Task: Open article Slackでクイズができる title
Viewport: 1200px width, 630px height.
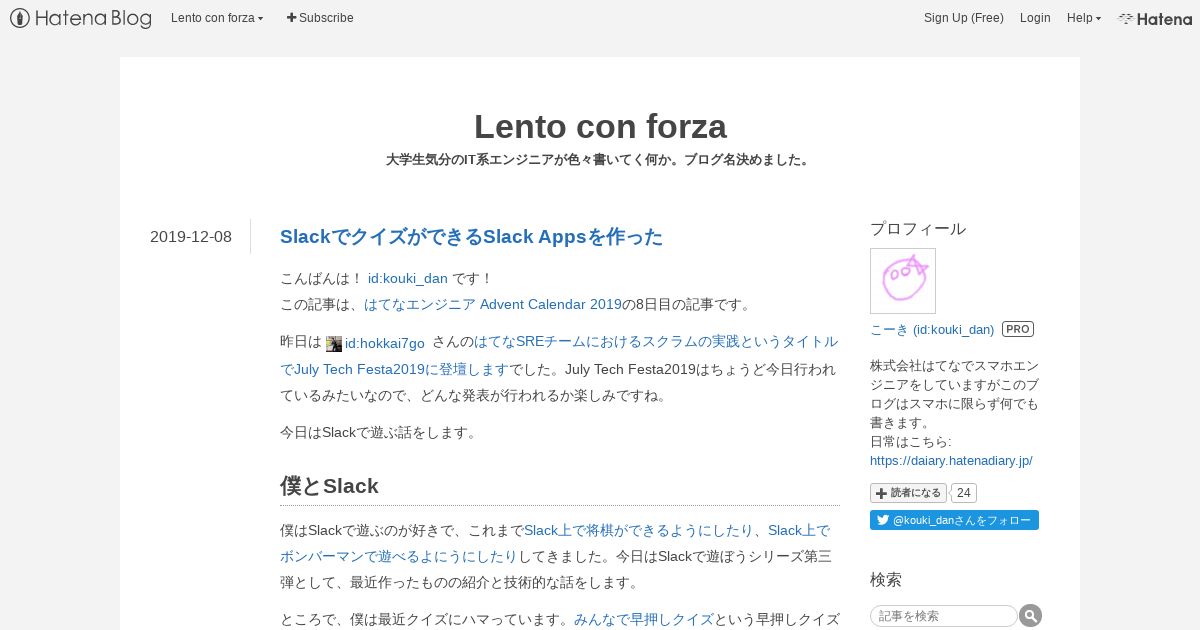Action: pyautogui.click(x=471, y=237)
